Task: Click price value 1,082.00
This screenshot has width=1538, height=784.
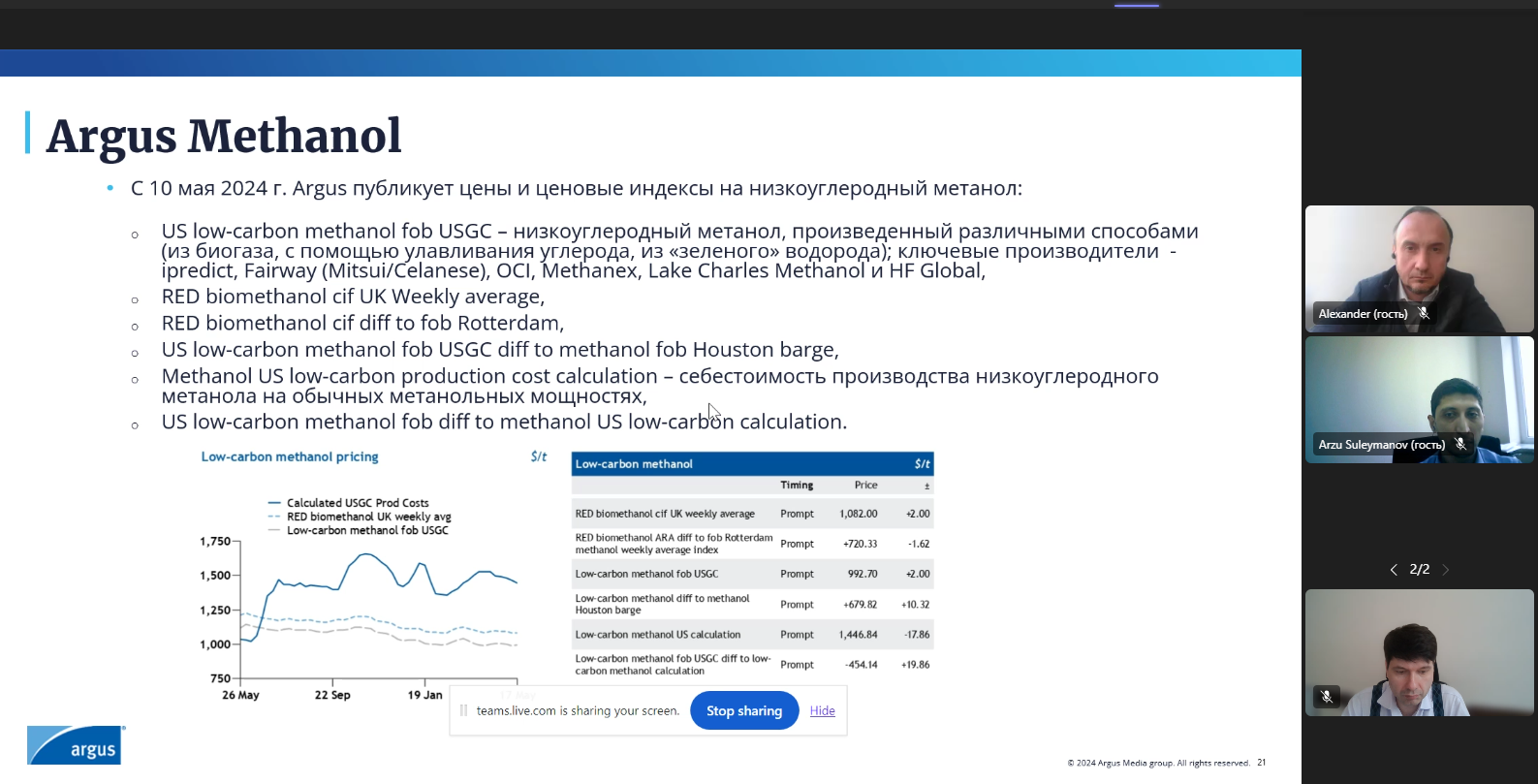Action: pyautogui.click(x=859, y=514)
